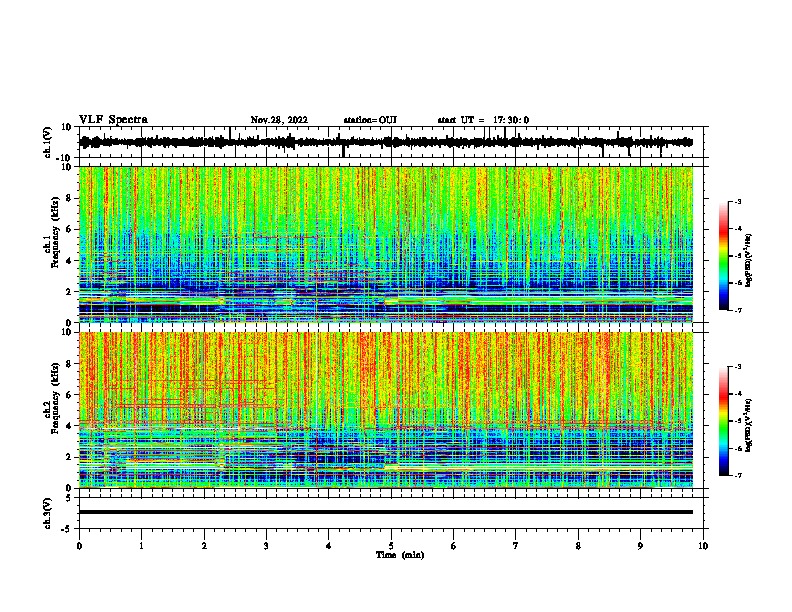Click the flat black ch.3 voltage trace
The width and height of the screenshot is (792, 612).
tap(386, 512)
